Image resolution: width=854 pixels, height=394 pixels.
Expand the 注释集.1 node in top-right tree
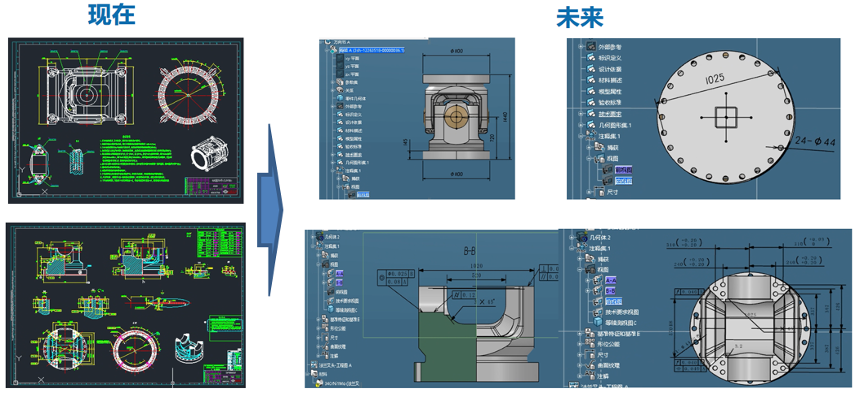[581, 136]
